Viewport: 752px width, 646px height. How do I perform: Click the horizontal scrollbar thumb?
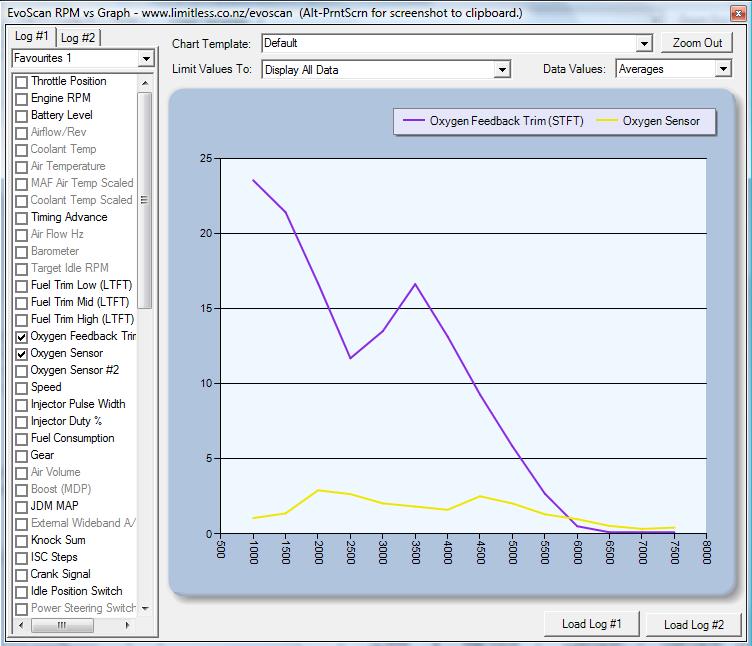pos(62,625)
